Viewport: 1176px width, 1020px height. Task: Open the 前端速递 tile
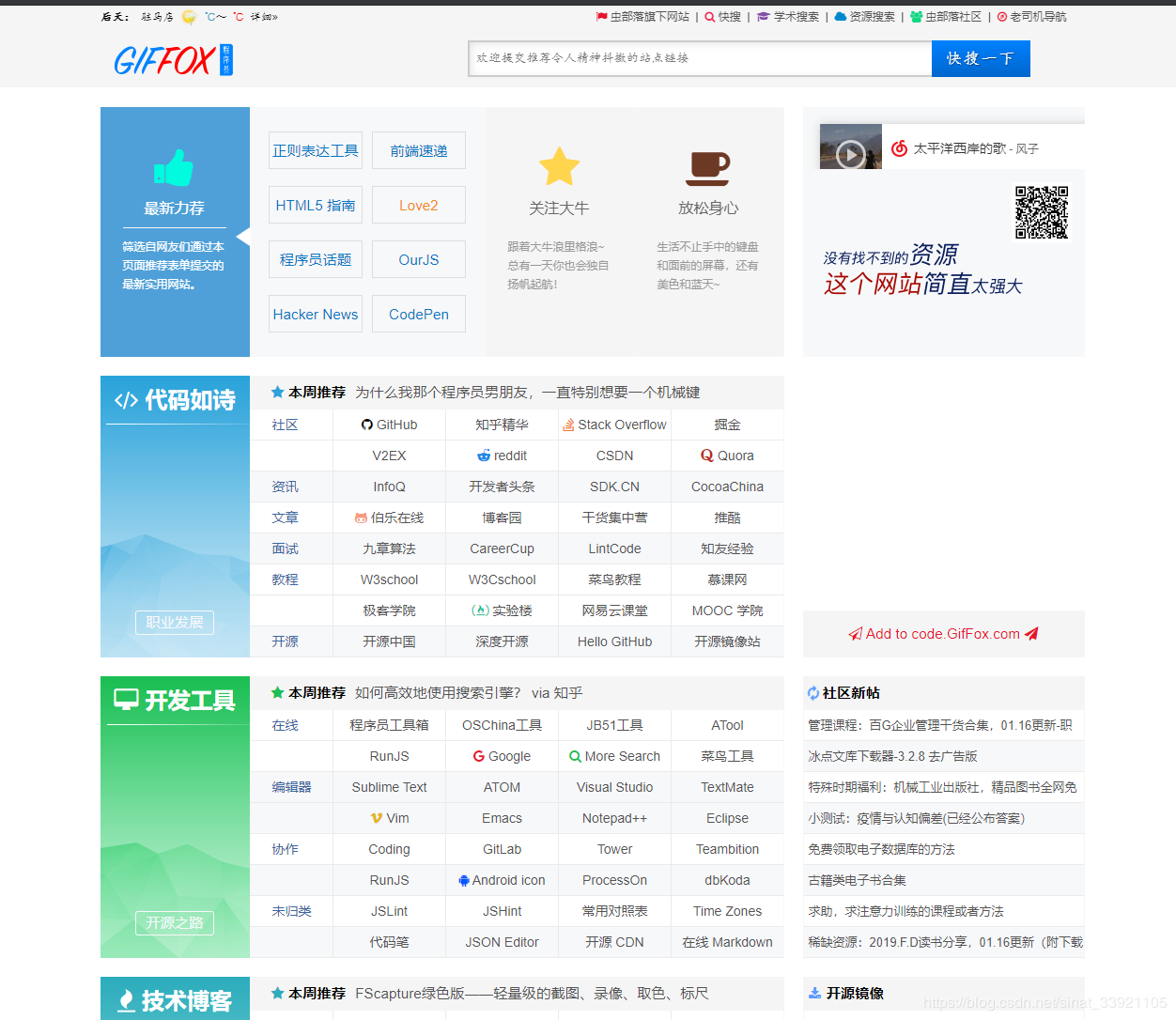click(419, 150)
